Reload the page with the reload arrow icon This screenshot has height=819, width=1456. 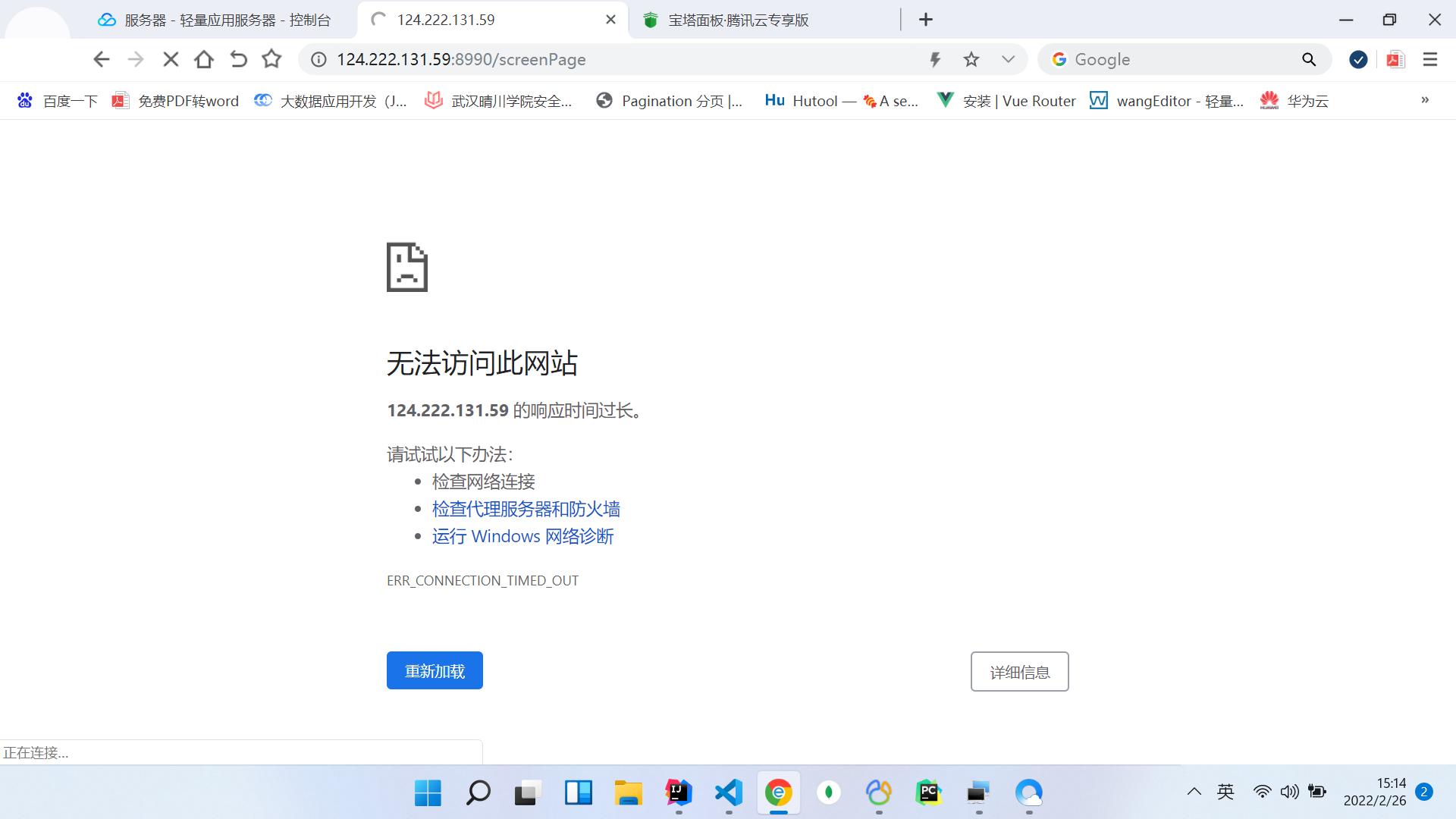point(239,58)
